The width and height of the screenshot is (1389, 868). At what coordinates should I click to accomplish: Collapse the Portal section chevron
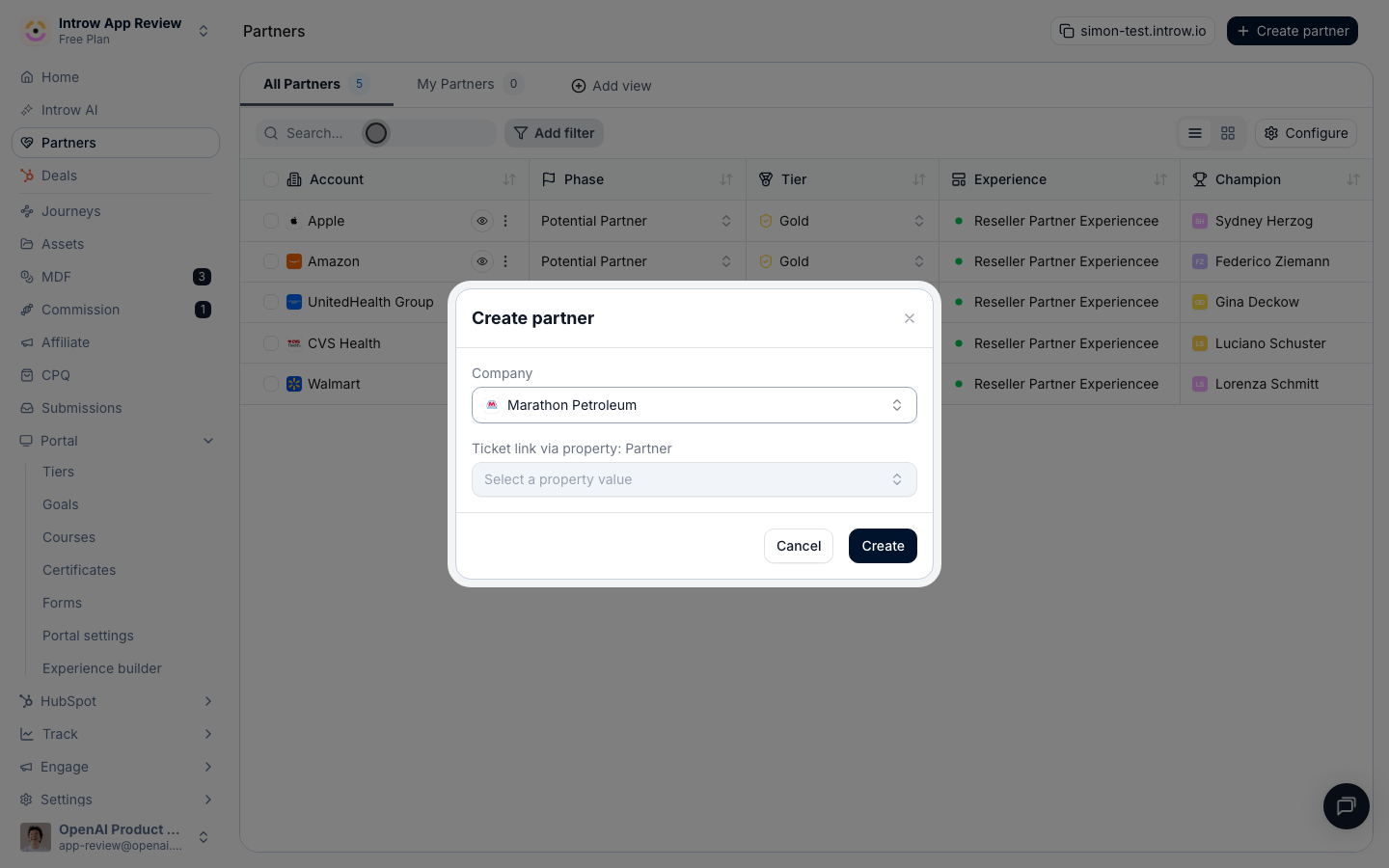(x=208, y=441)
